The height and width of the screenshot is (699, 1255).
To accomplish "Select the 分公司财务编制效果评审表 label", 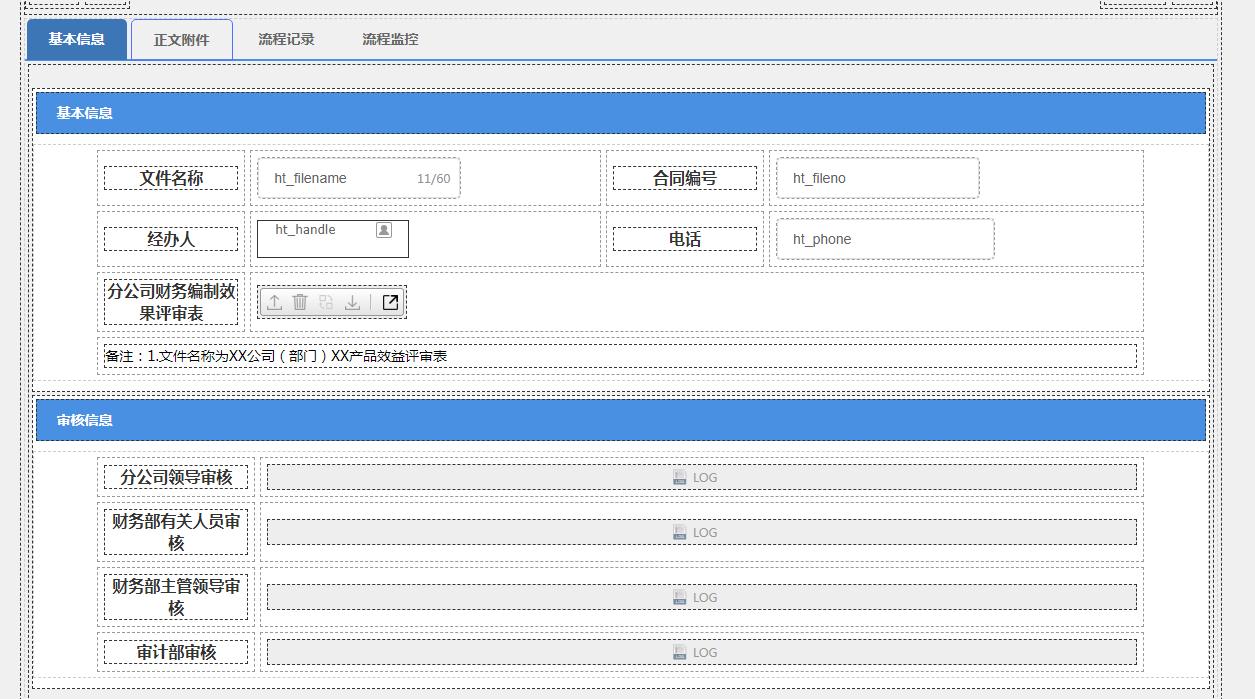I will 171,302.
